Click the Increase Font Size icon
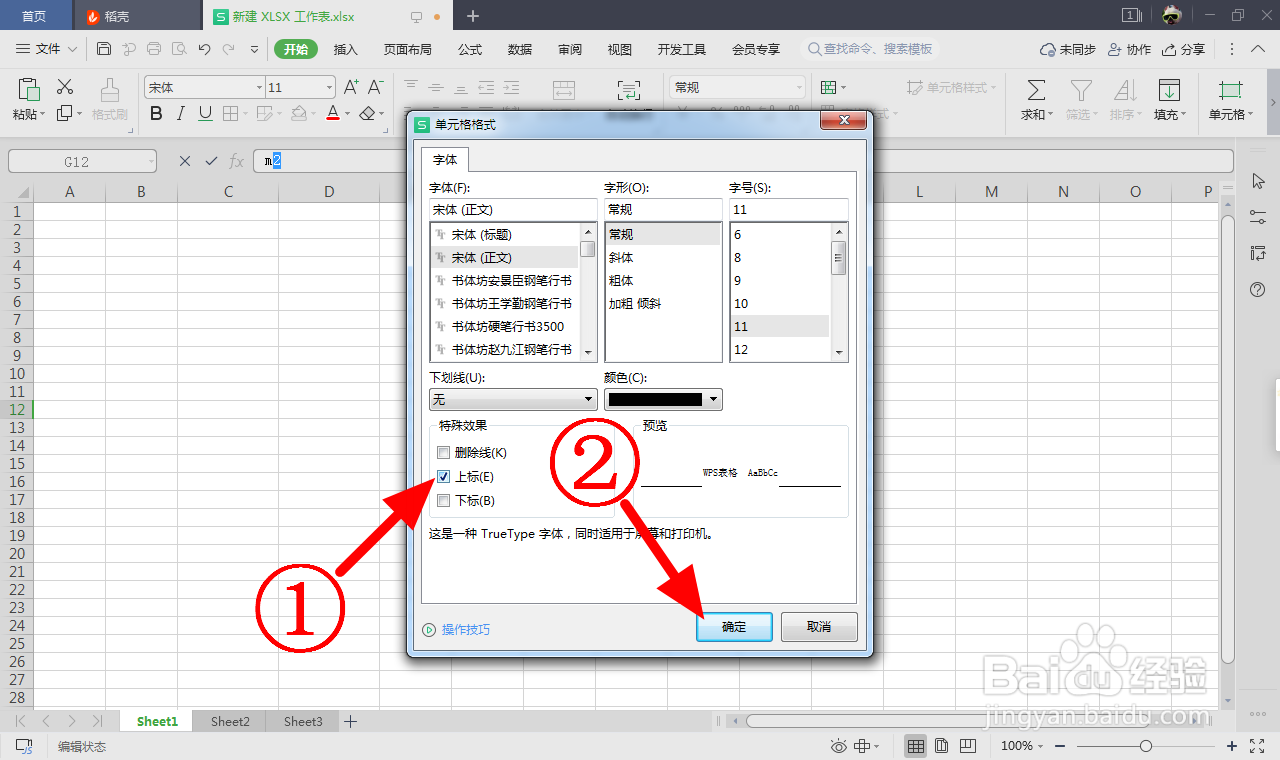Screen dimensions: 1280x760 click(351, 87)
